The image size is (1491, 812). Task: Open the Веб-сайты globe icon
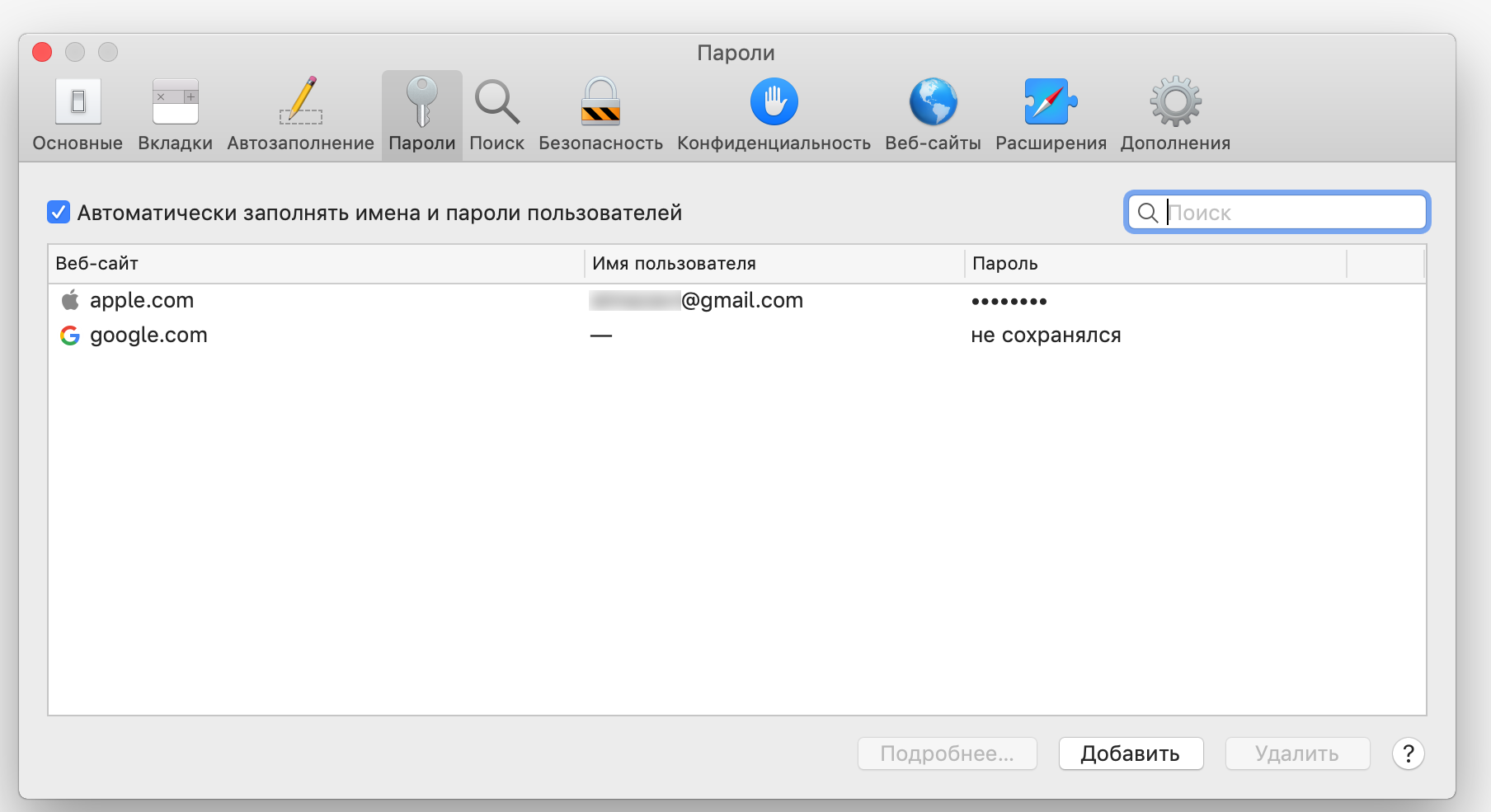pyautogui.click(x=933, y=102)
